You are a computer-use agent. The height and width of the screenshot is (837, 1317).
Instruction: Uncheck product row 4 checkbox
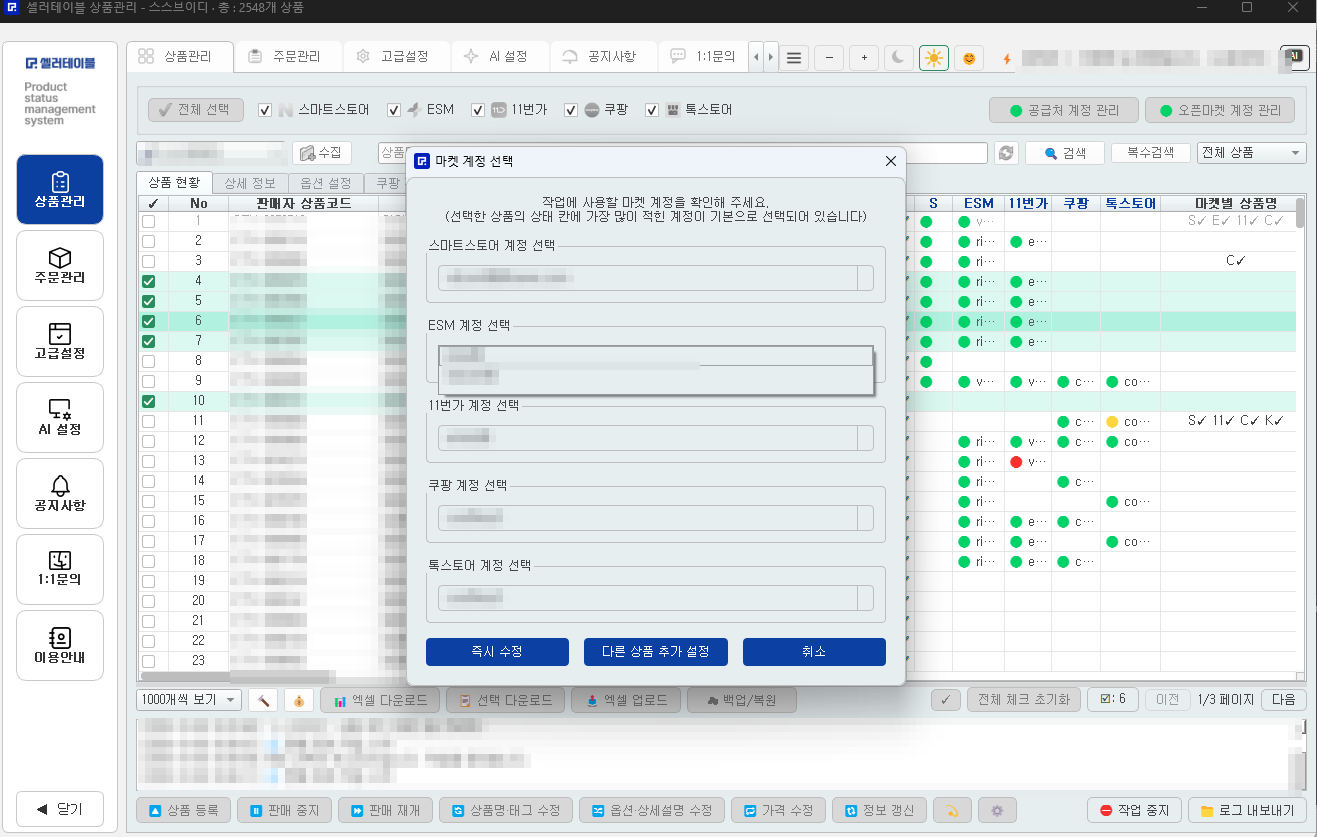click(149, 281)
